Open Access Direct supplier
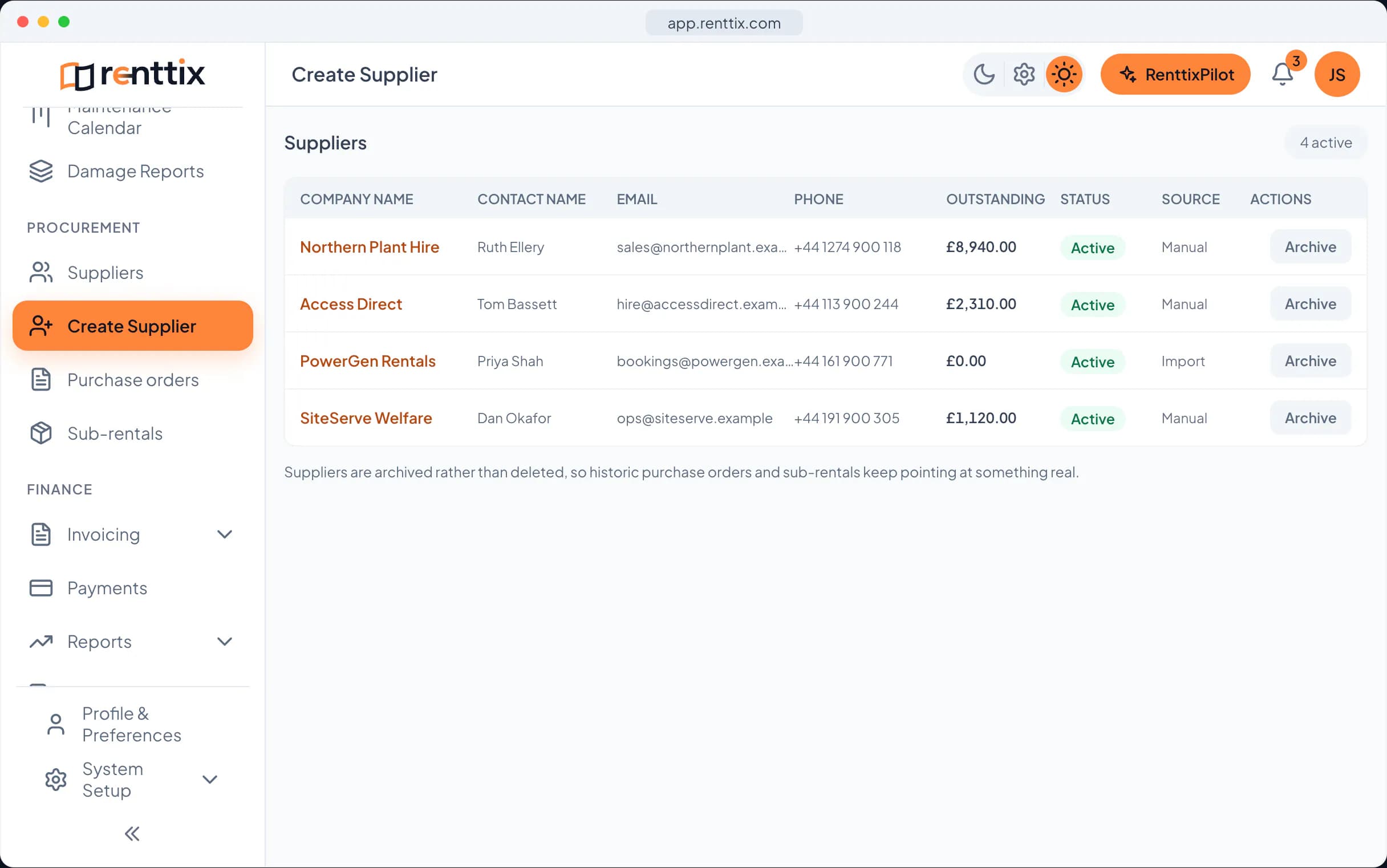This screenshot has width=1387, height=868. 351,303
